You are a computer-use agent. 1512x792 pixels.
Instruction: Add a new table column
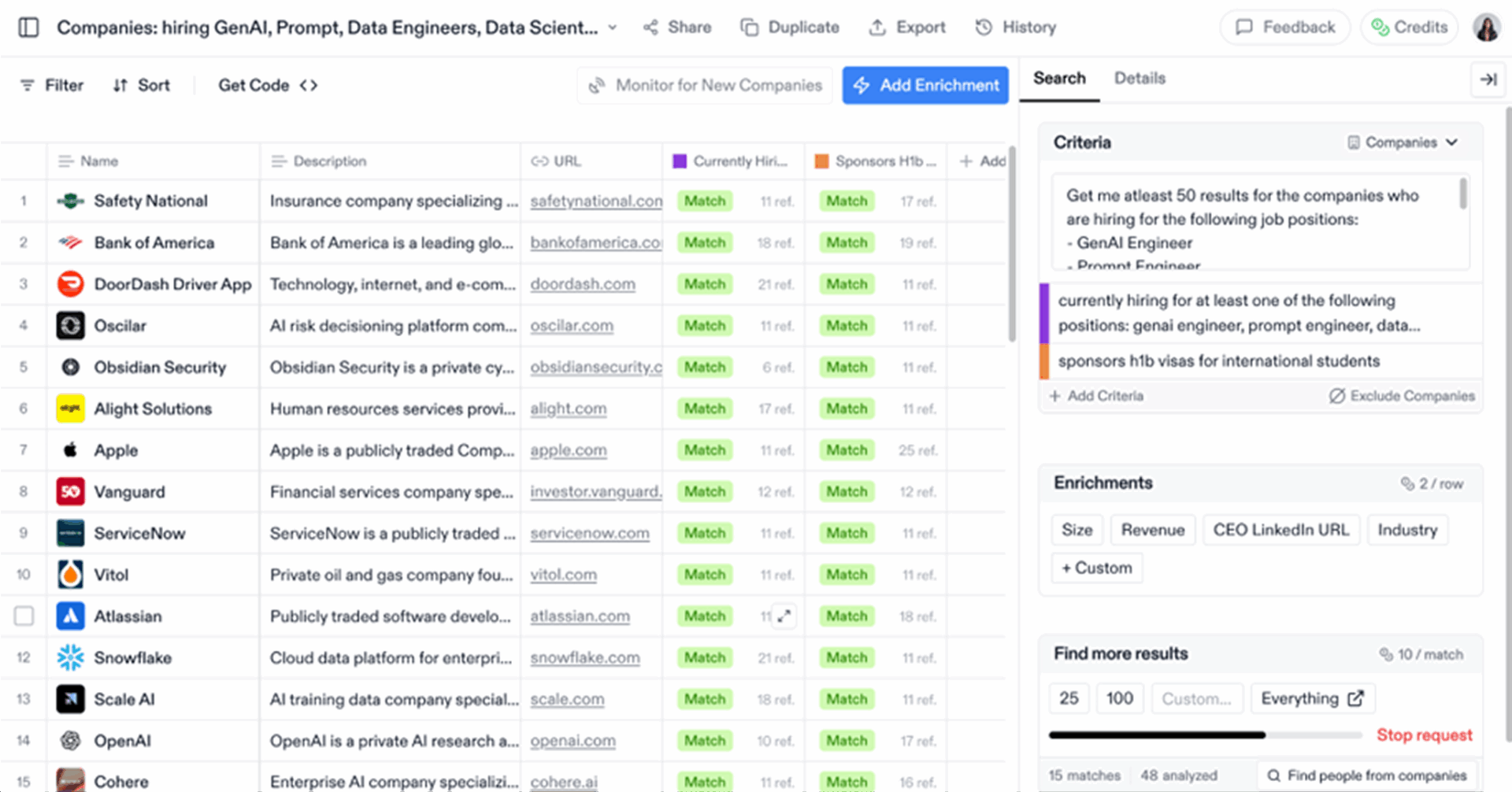coord(982,161)
